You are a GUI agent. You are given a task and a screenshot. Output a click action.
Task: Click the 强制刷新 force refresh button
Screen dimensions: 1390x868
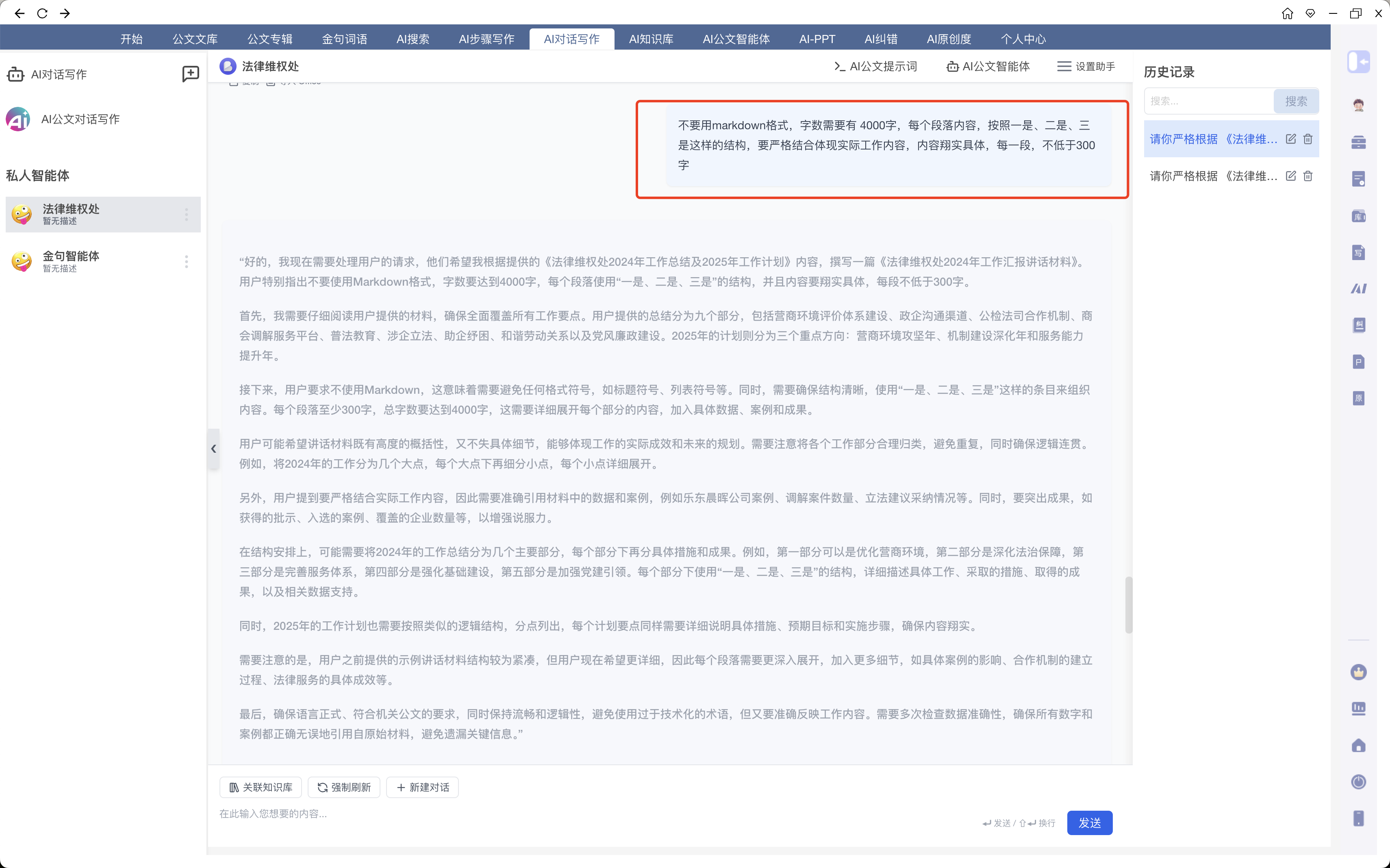[344, 787]
